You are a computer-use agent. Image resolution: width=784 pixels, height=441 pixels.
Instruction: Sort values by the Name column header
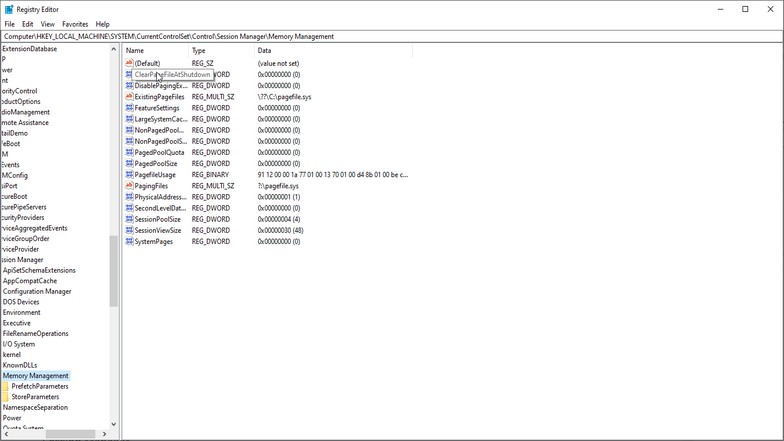[x=135, y=50]
